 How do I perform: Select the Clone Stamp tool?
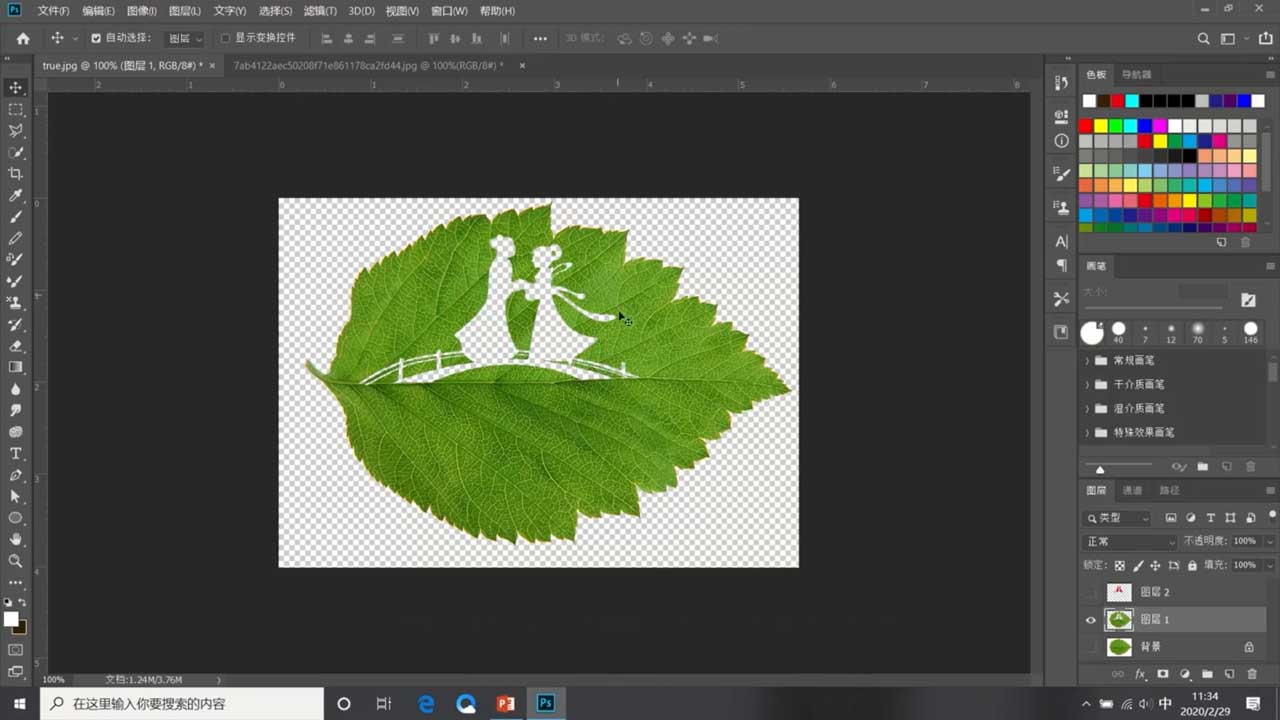[x=16, y=303]
